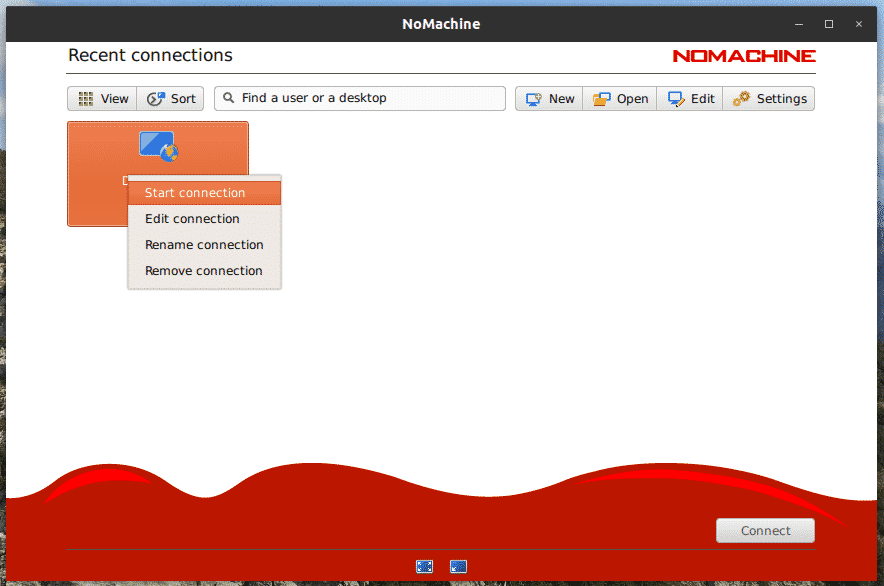Open Settings via the gears icon
Viewport: 884px width, 586px height.
tap(740, 98)
